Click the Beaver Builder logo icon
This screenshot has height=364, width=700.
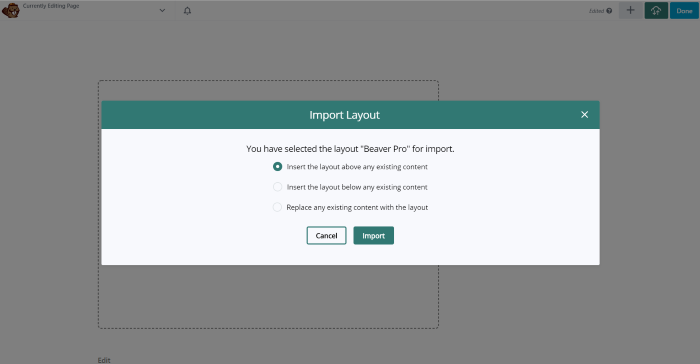[10, 10]
